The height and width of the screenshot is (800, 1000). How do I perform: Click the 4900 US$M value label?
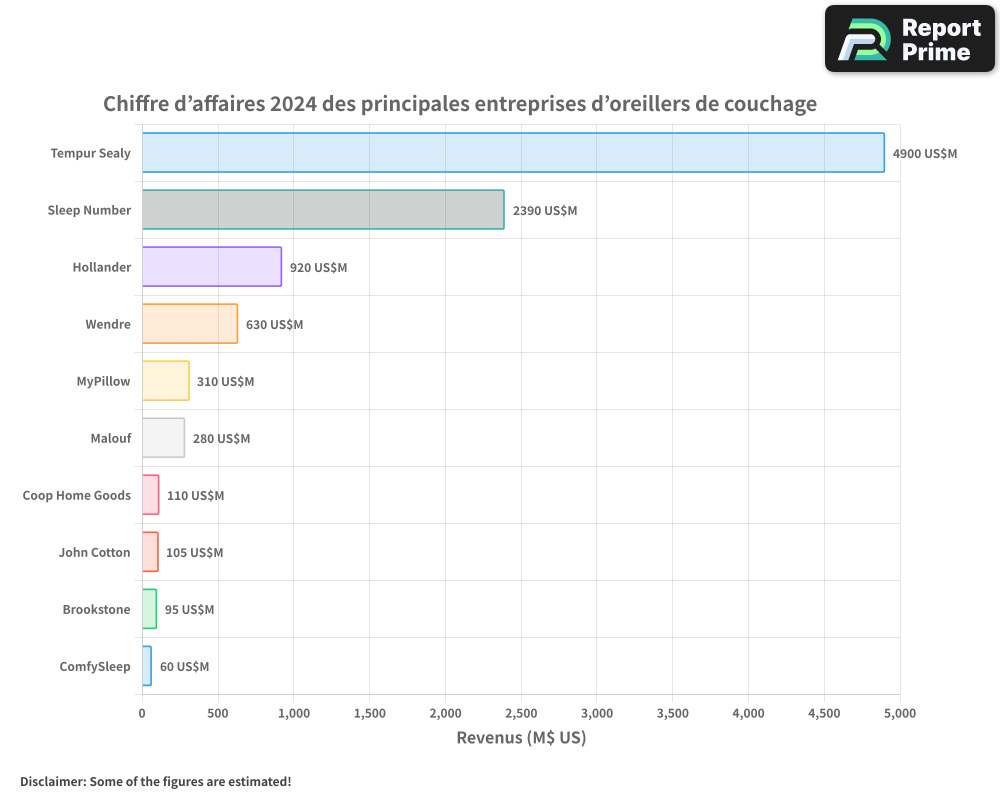[924, 154]
